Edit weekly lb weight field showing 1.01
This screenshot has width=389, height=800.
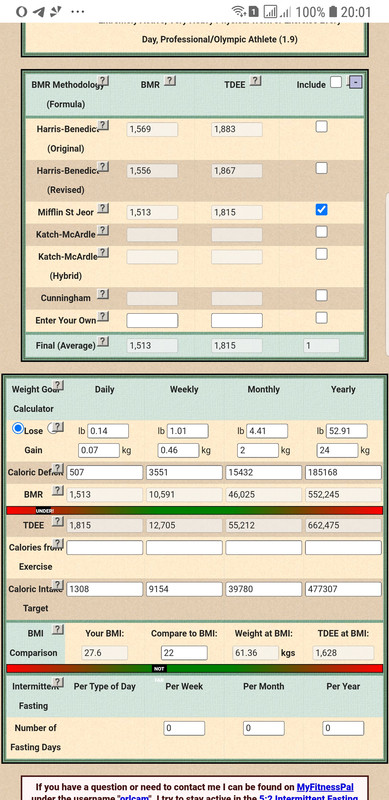[x=187, y=431]
